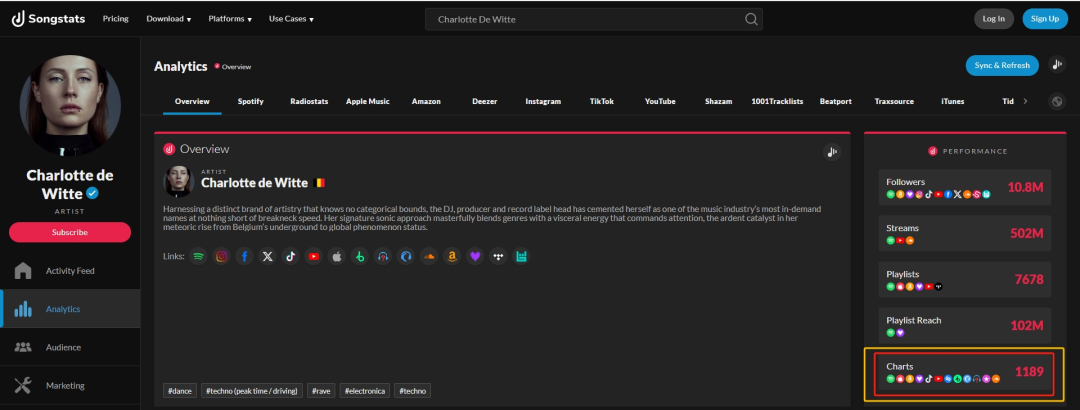Click the #rave tag
The image size is (1080, 410).
(x=321, y=391)
